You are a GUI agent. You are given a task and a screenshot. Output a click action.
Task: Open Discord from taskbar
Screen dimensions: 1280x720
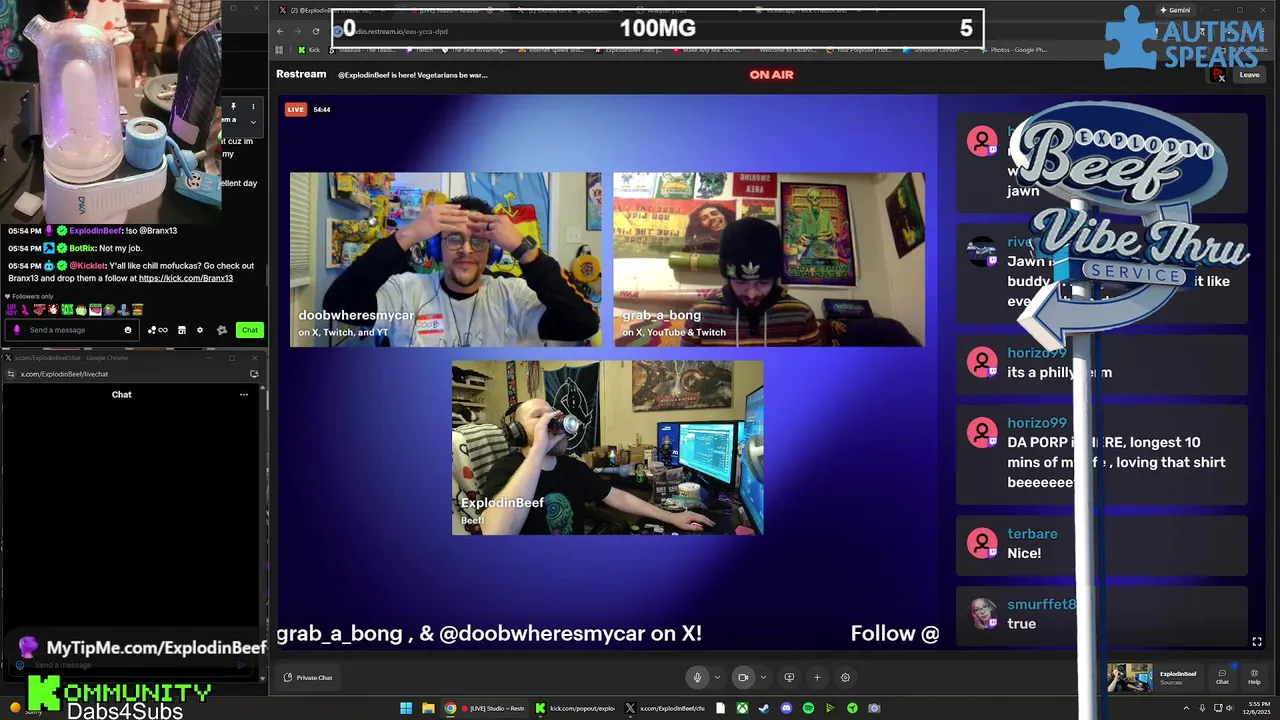pyautogui.click(x=786, y=708)
